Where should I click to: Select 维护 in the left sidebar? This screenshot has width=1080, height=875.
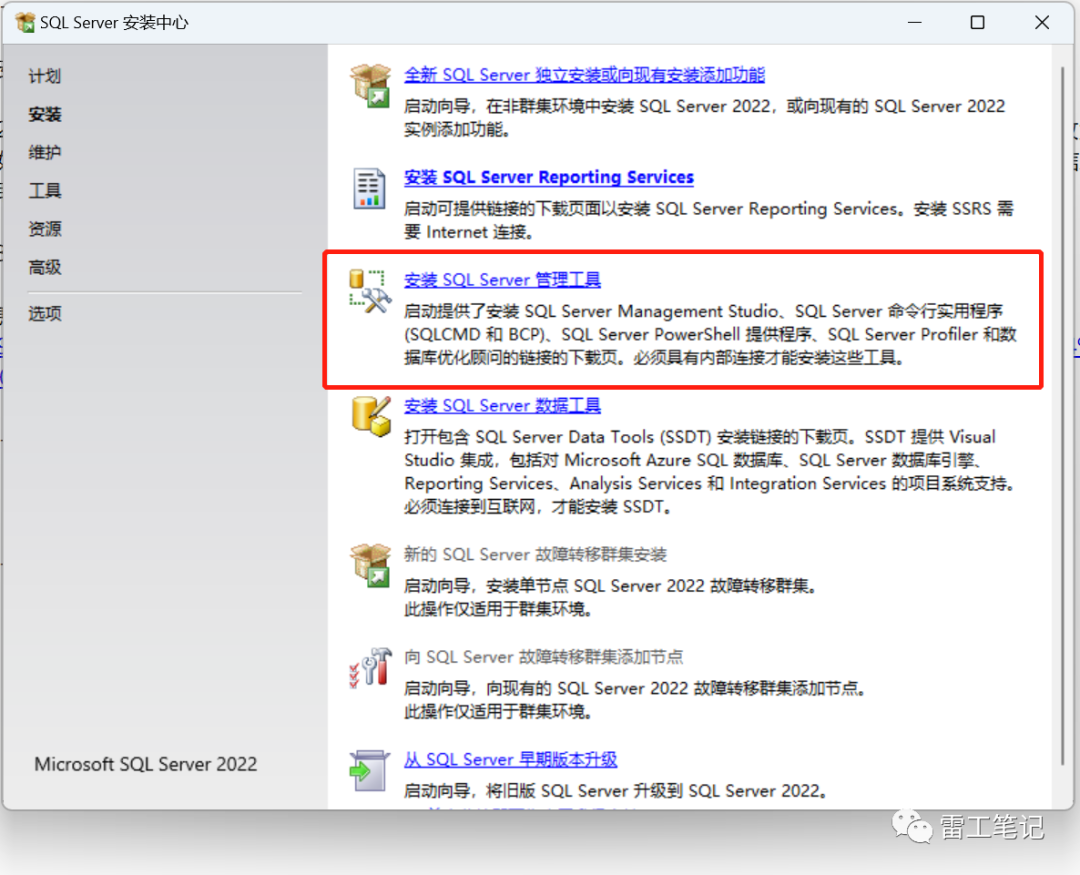coord(45,152)
